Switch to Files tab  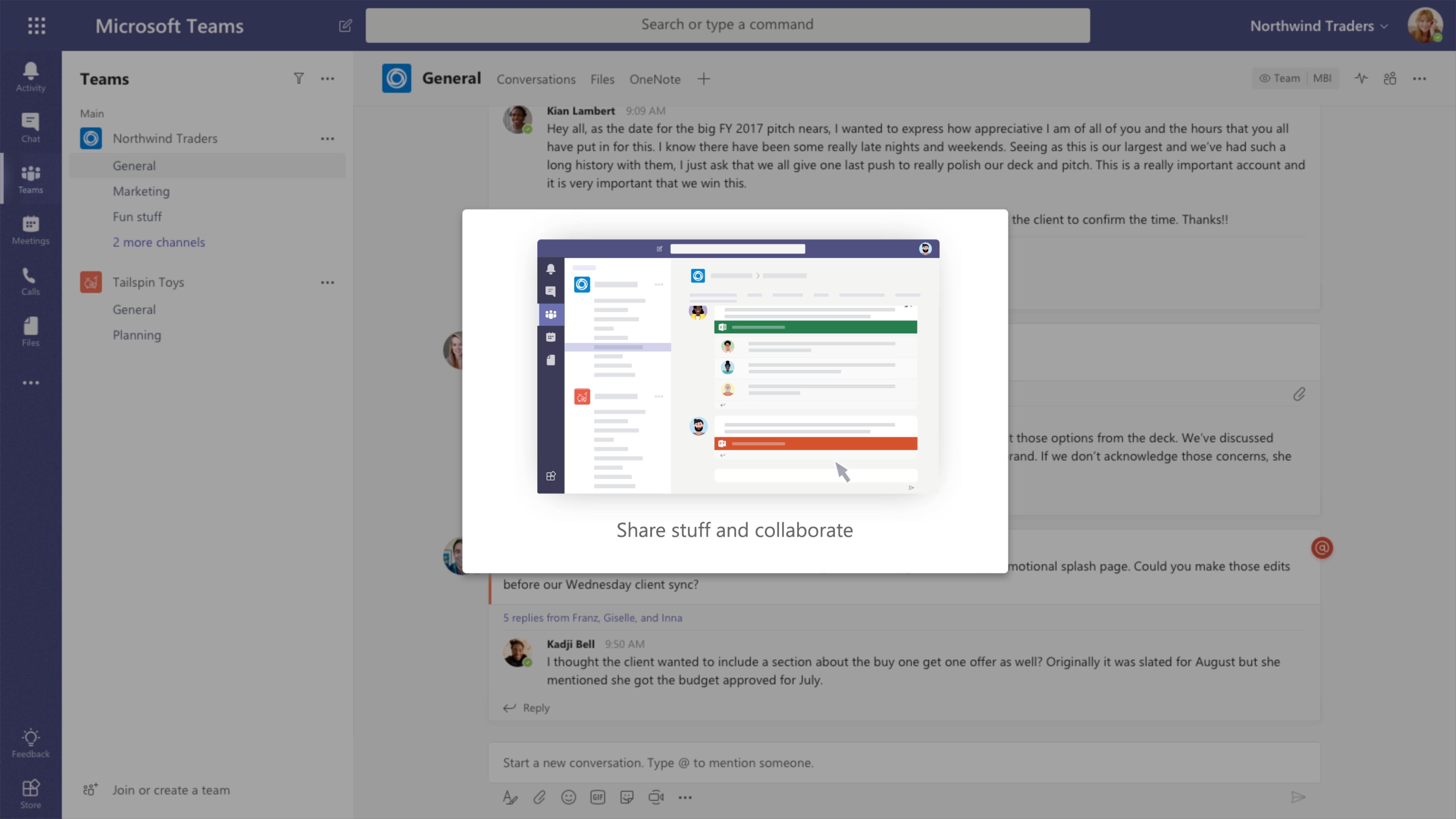602,79
